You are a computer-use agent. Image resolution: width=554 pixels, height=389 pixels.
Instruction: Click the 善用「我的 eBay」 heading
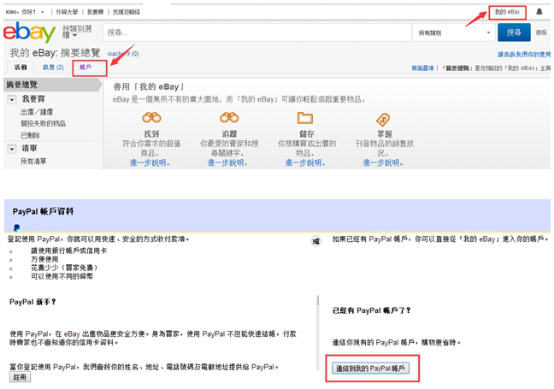(x=148, y=87)
